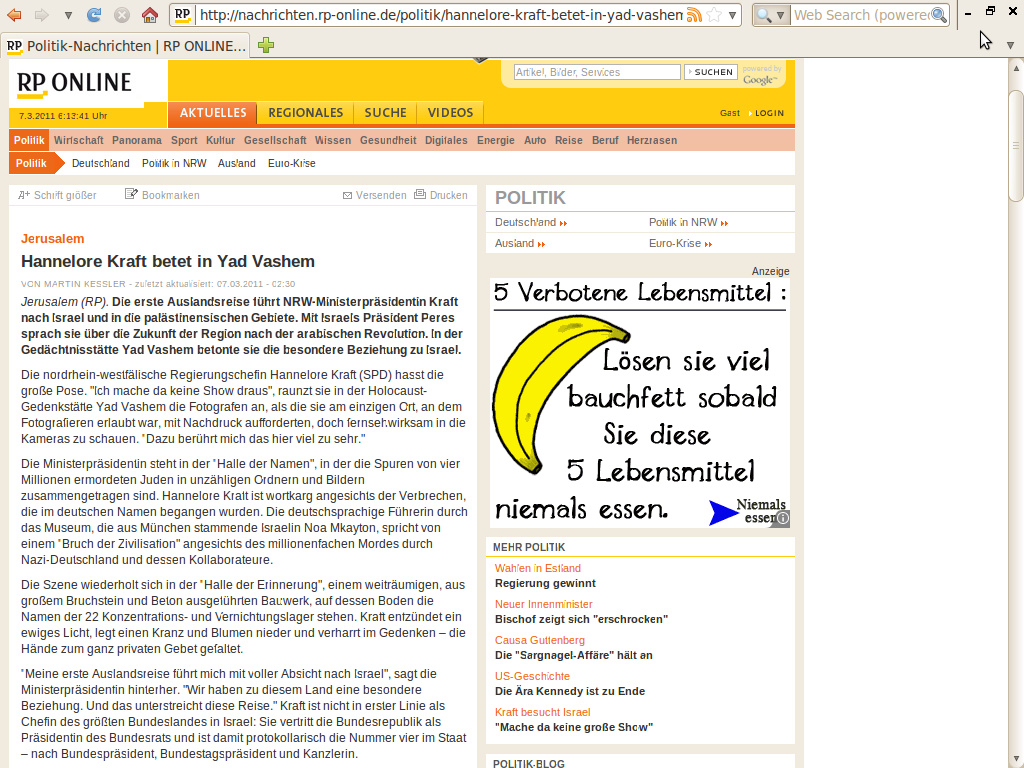
Task: Click Ausland link in POLITIK box
Action: pyautogui.click(x=519, y=244)
